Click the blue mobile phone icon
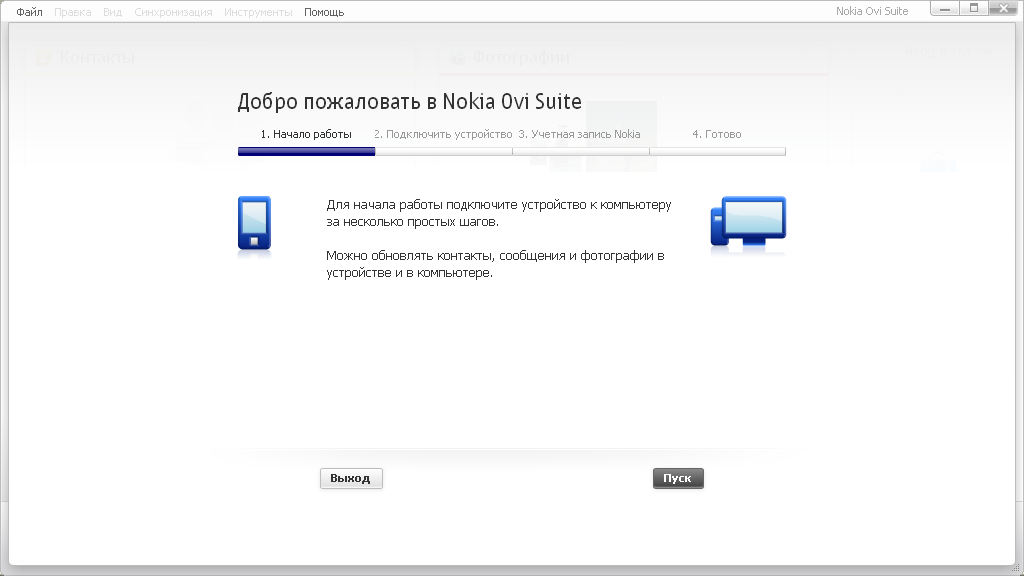The height and width of the screenshot is (576, 1024). [254, 223]
